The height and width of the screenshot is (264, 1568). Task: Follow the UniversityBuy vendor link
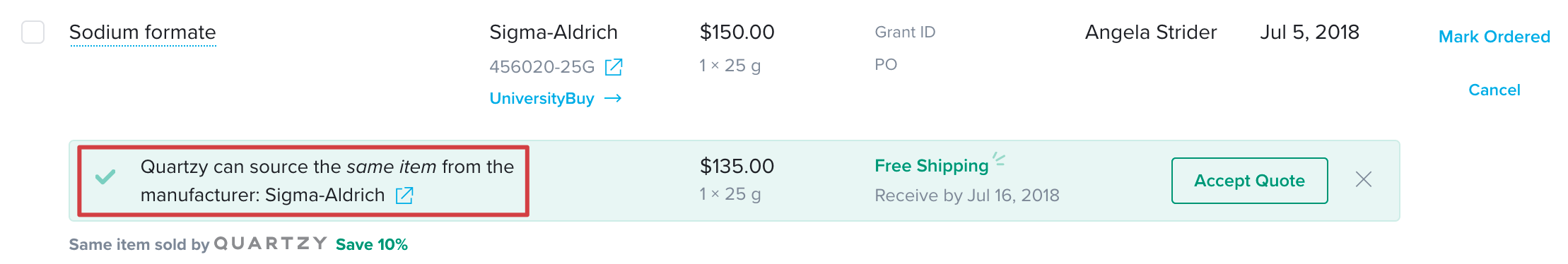tap(542, 98)
